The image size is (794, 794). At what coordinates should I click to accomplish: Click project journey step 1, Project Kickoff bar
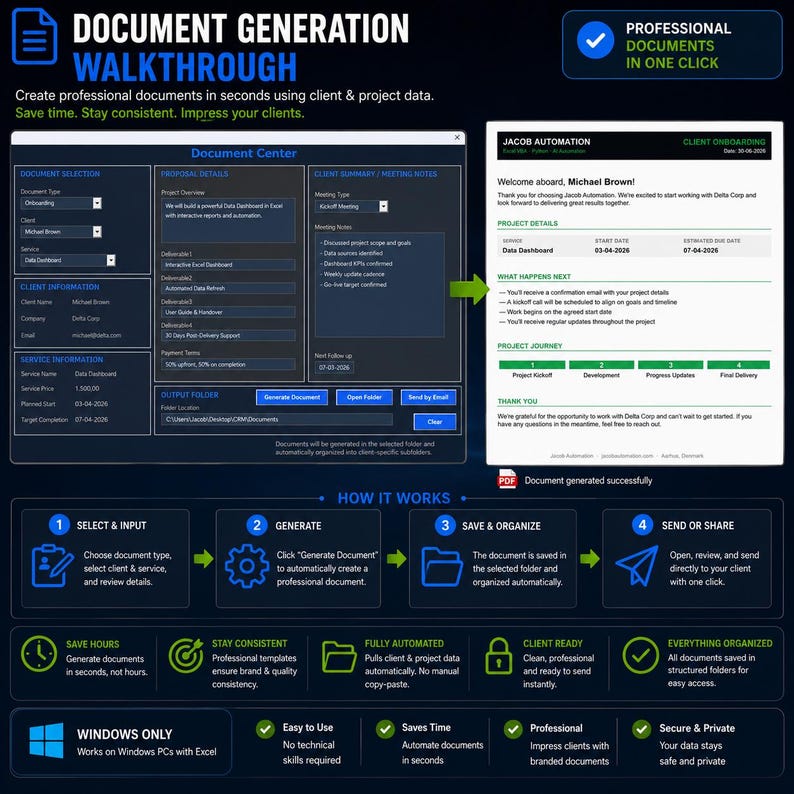click(x=532, y=365)
